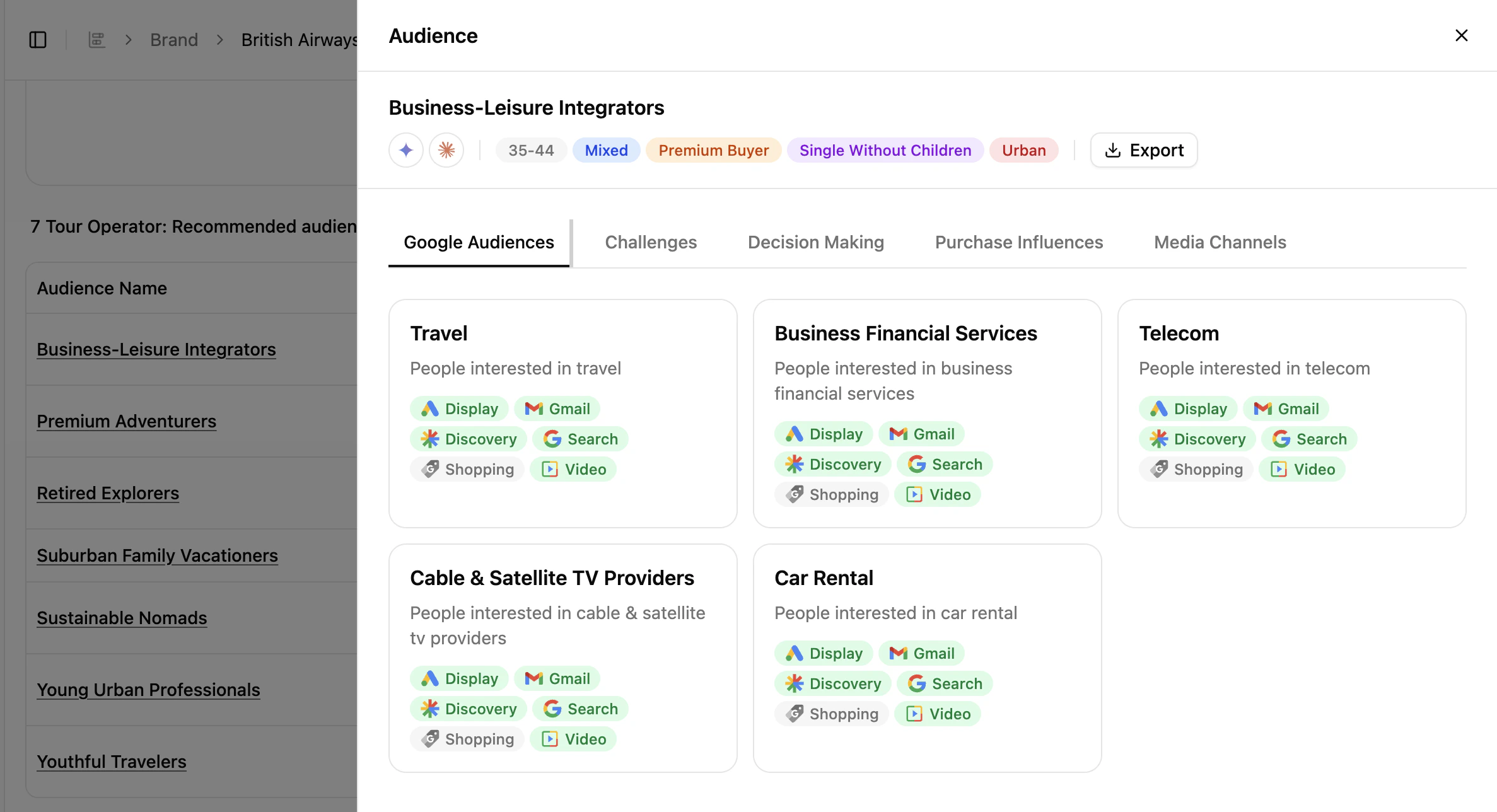Click Gmail chip in Telecom card
Viewport: 1497px width, 812px height.
pyautogui.click(x=1286, y=409)
